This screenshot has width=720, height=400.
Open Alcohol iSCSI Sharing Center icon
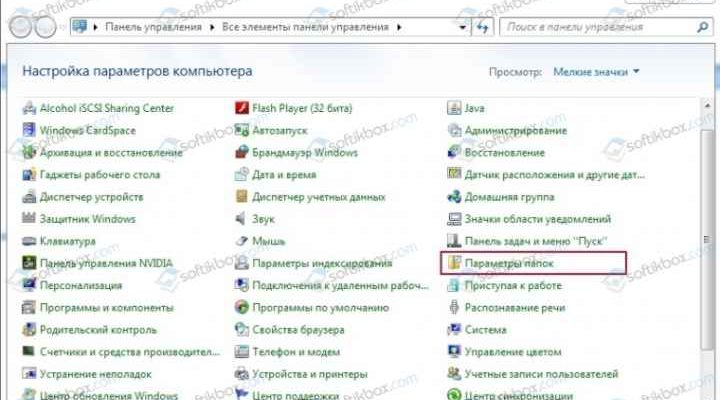click(x=29, y=108)
